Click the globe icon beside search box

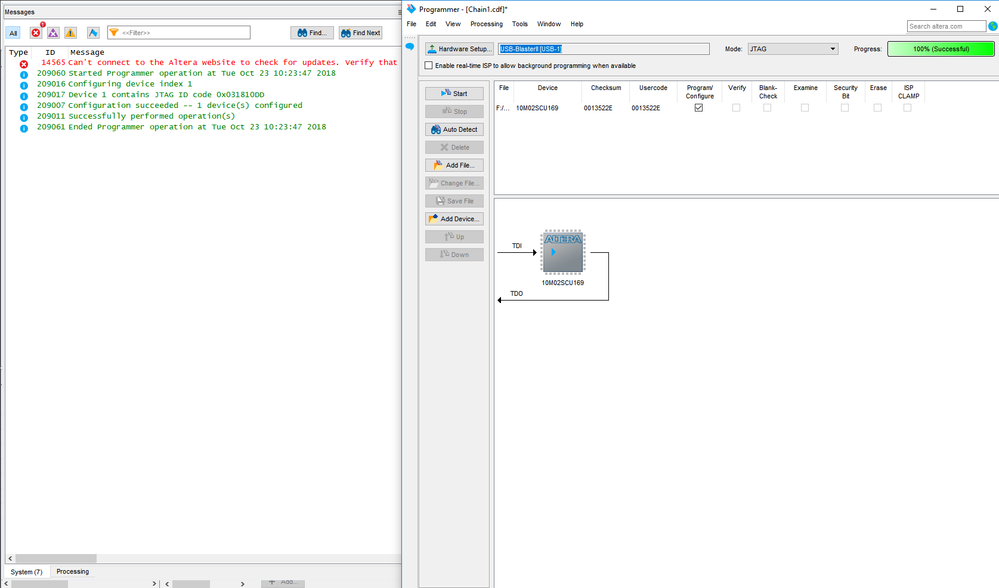pos(993,26)
